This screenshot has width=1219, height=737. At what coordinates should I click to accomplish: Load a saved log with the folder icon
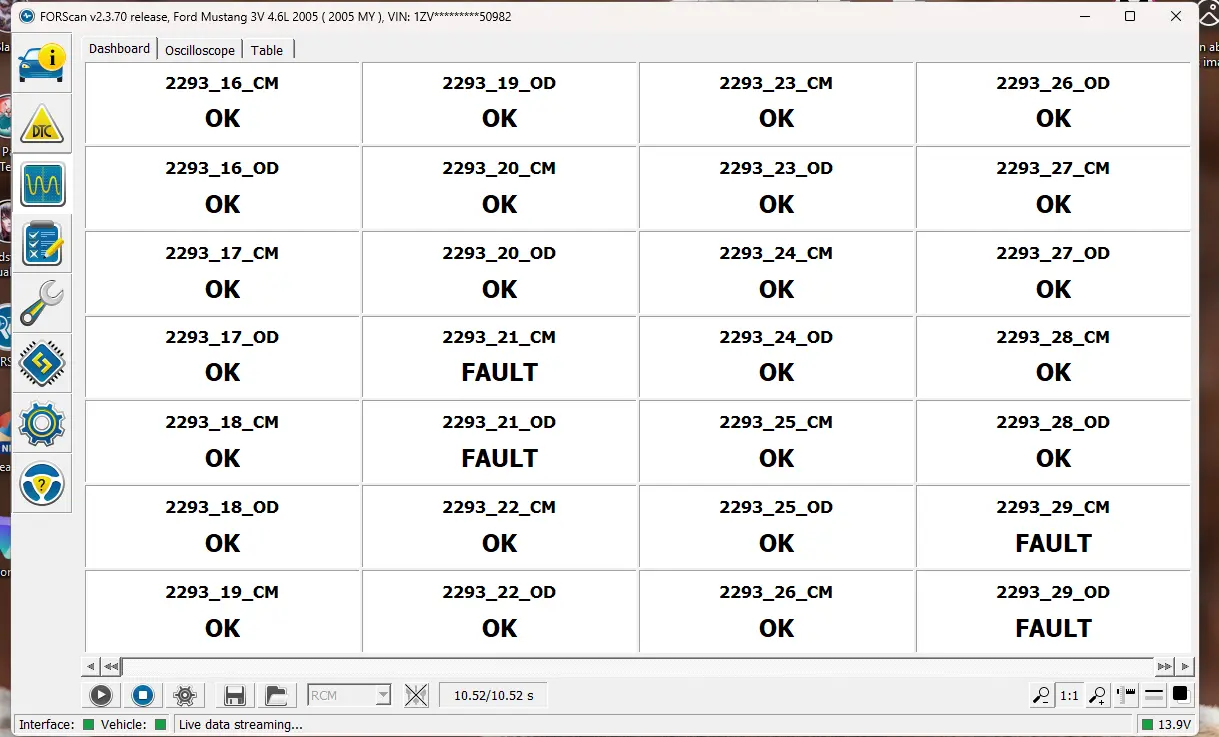pyautogui.click(x=276, y=695)
